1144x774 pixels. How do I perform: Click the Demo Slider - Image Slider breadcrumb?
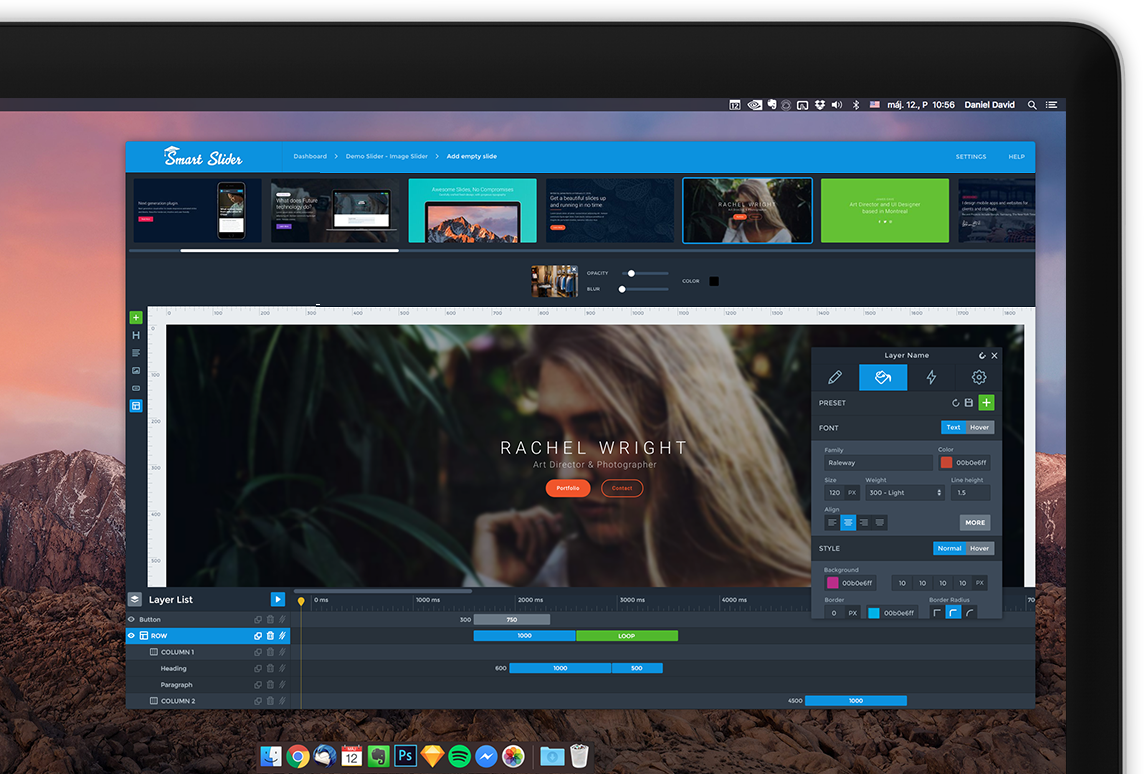pos(387,156)
